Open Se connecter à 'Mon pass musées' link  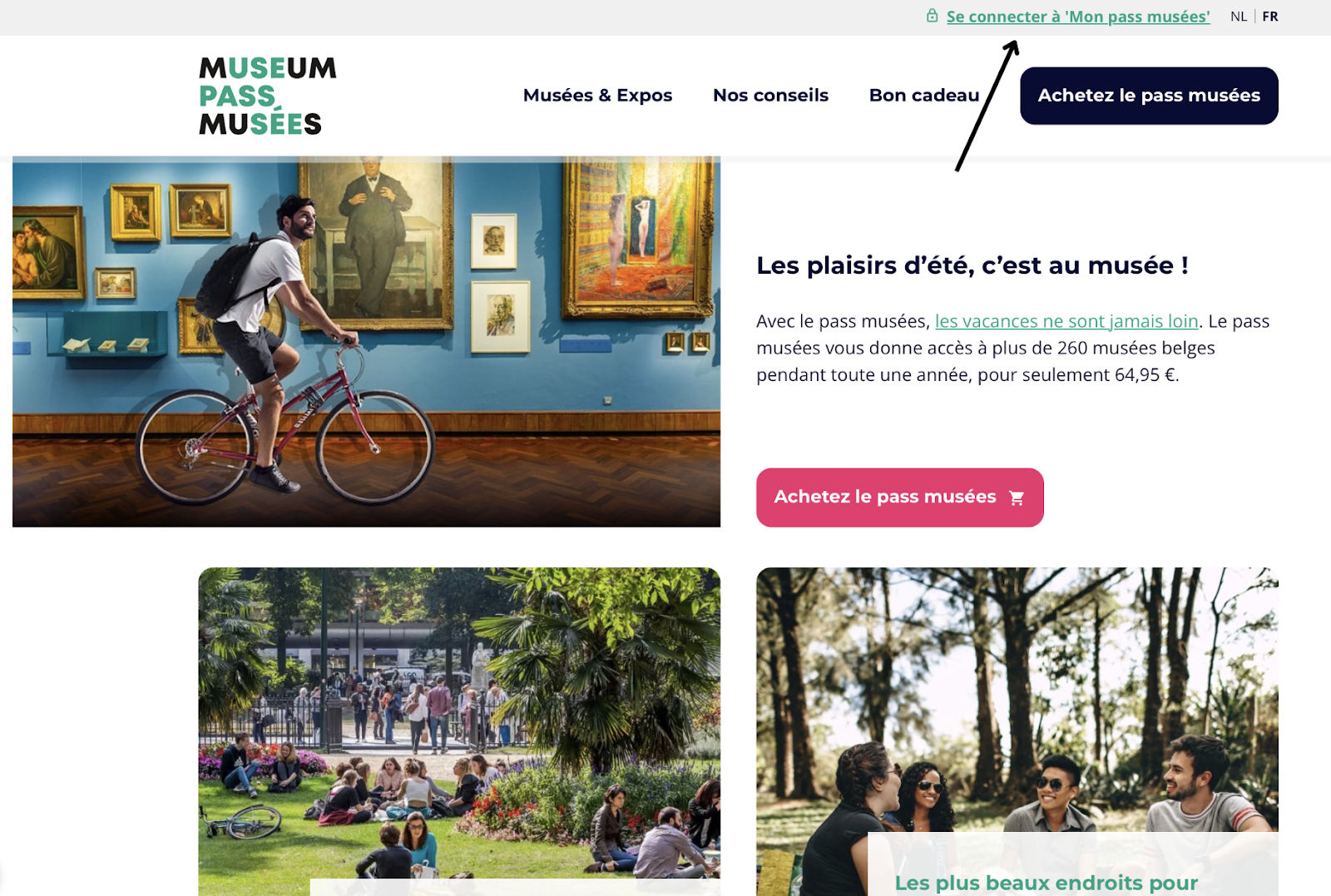tap(1078, 17)
